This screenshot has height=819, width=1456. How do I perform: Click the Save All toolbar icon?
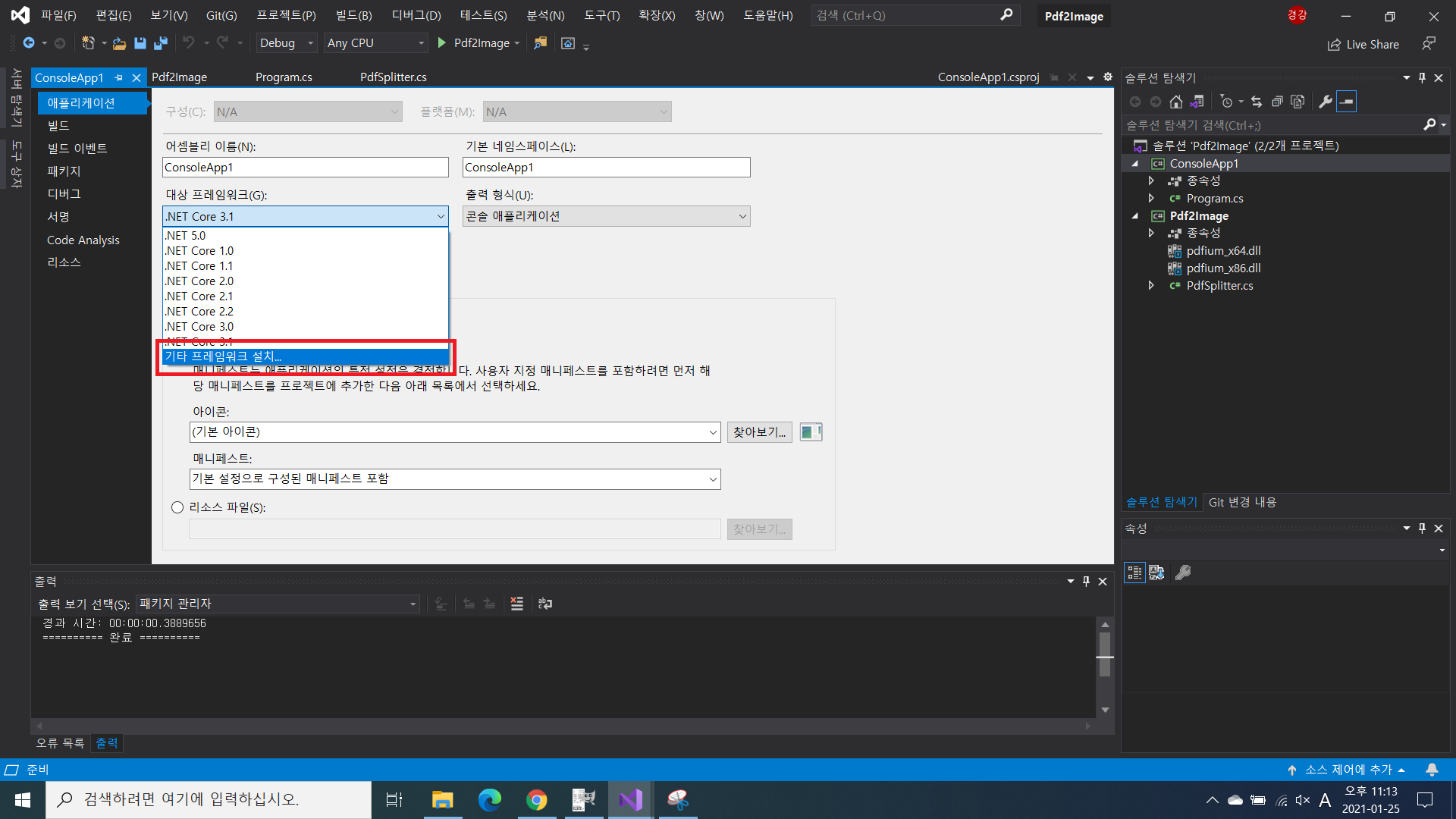160,43
